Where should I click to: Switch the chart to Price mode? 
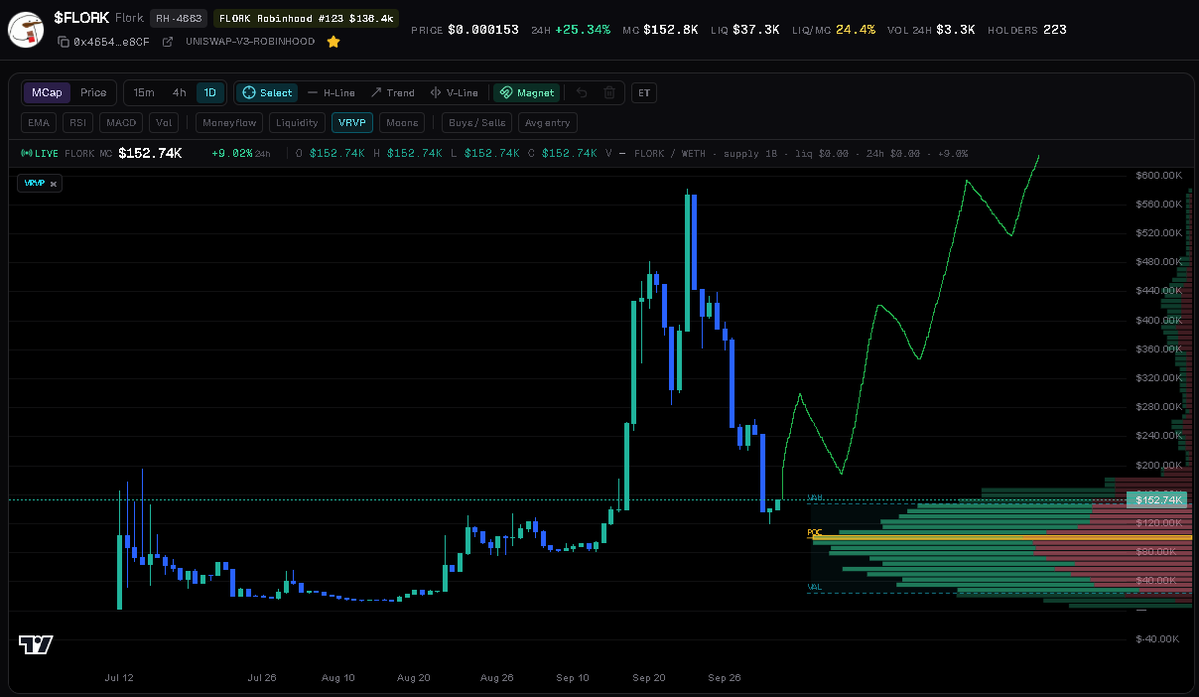(93, 92)
